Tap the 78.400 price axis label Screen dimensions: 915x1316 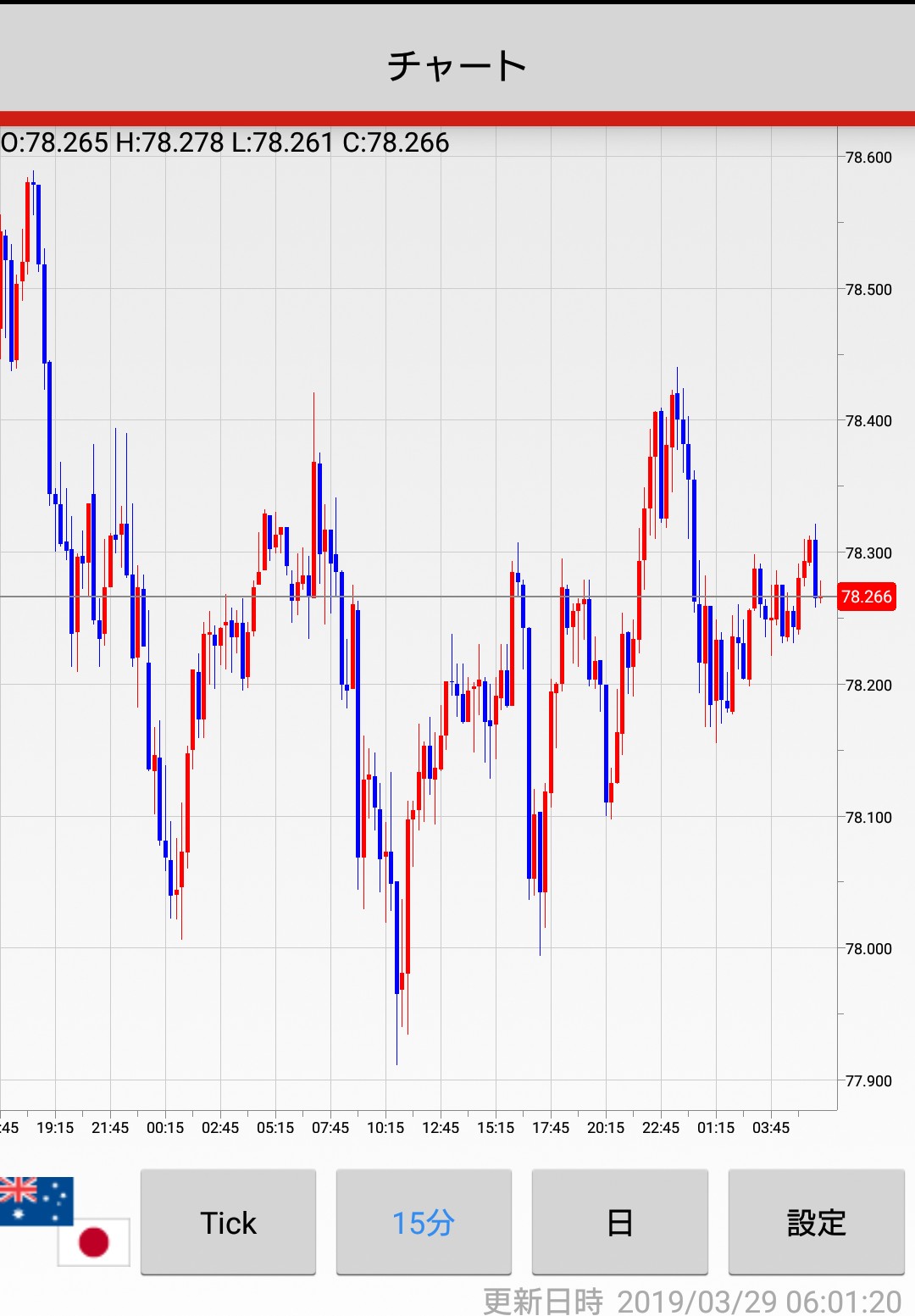[868, 421]
